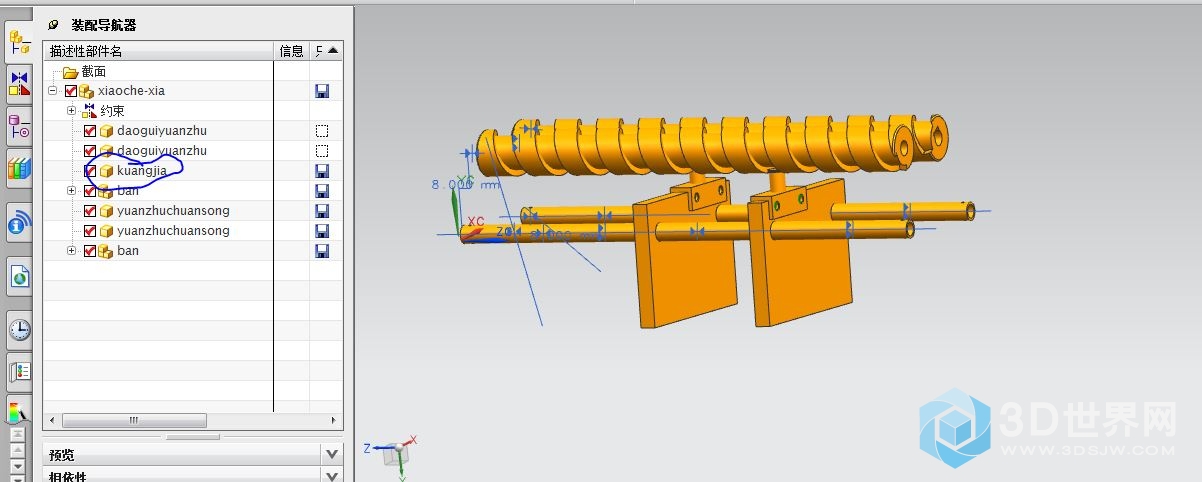1202x482 pixels.
Task: Open the Reuse Library books icon
Action: point(19,168)
